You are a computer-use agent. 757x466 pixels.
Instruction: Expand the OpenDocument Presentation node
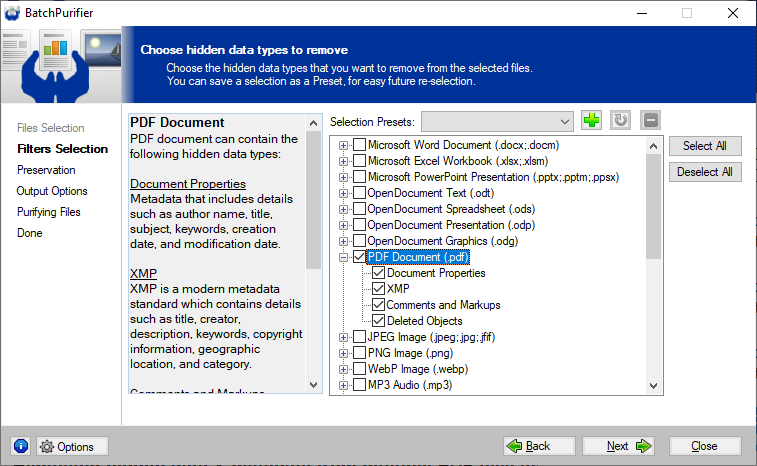point(343,225)
